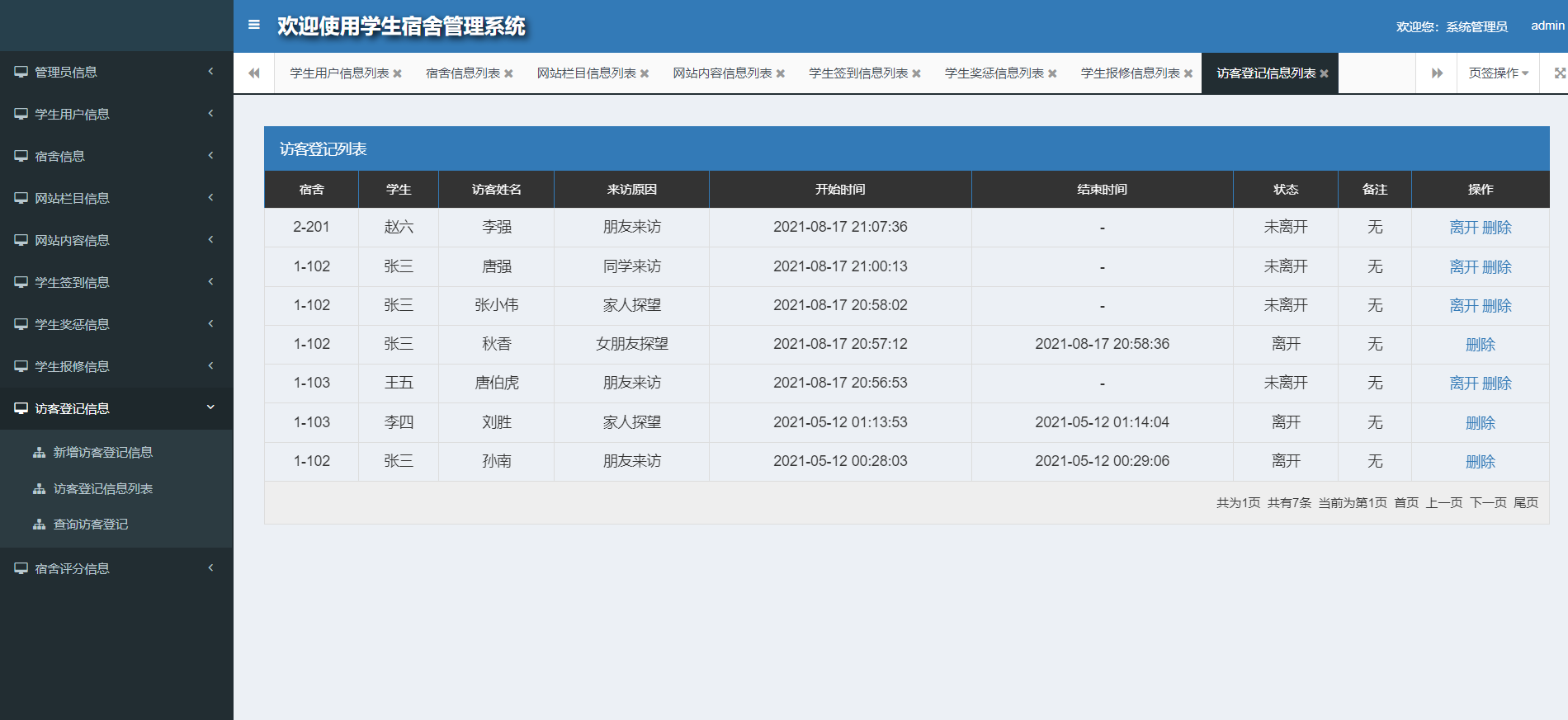Select the dormitory cell 2-201

point(311,227)
